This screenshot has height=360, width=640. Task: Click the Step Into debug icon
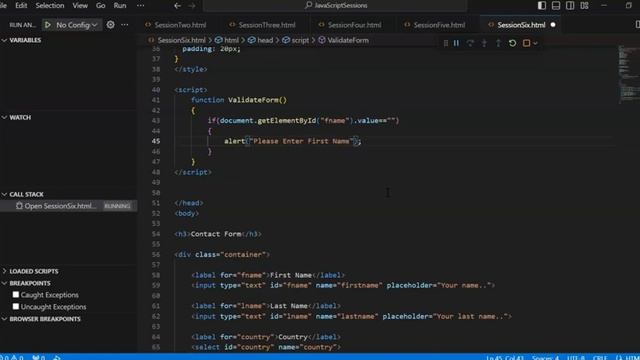[x=484, y=43]
